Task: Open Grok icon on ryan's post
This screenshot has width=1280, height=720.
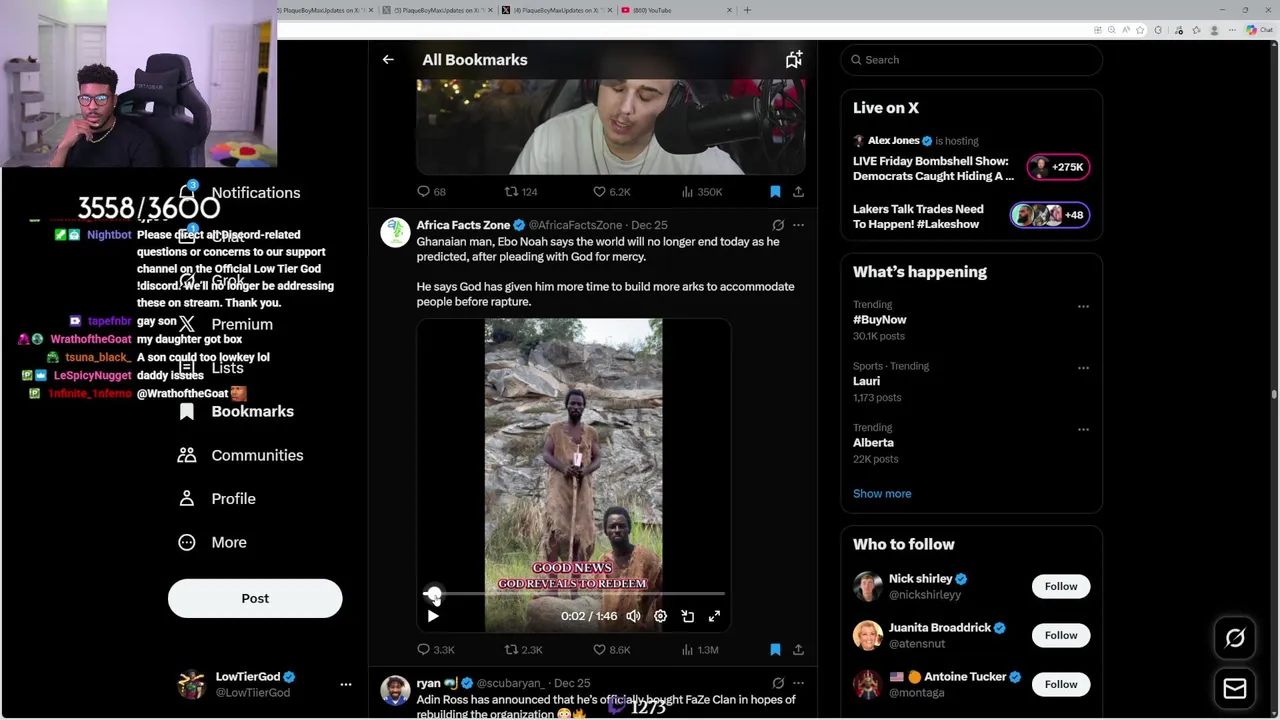Action: coord(778,683)
